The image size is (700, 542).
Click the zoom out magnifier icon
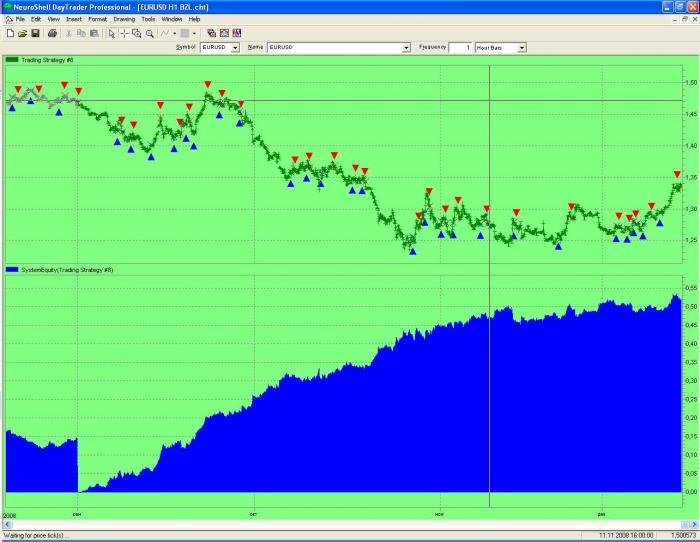[x=149, y=33]
